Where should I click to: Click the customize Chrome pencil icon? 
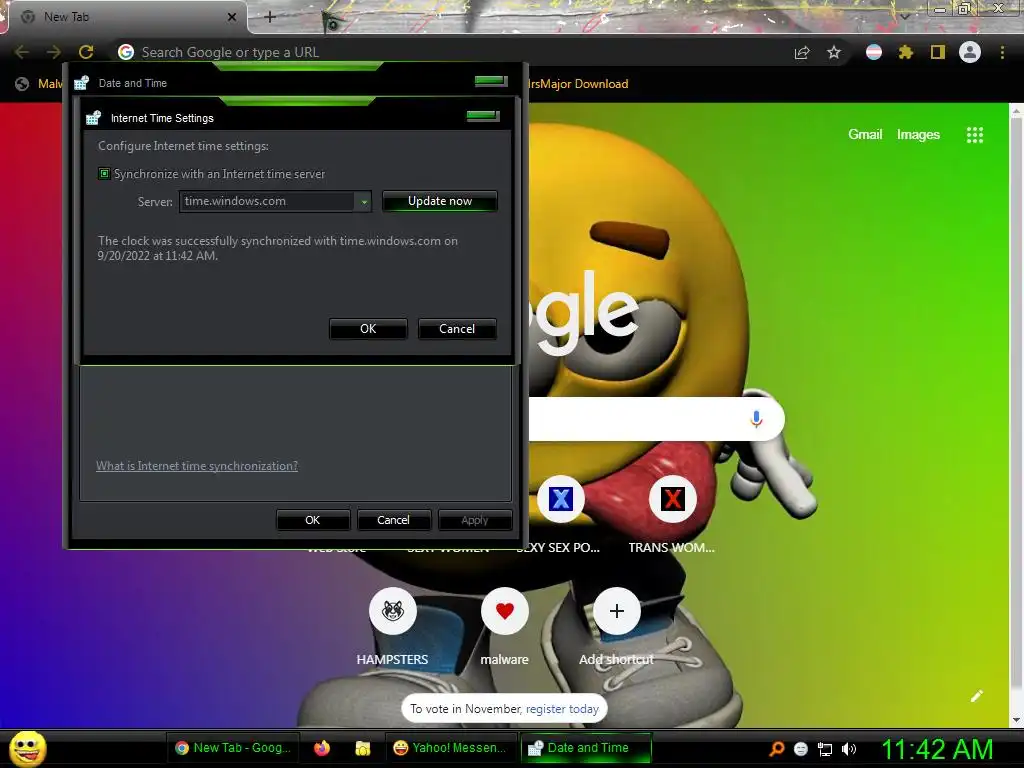tap(976, 696)
